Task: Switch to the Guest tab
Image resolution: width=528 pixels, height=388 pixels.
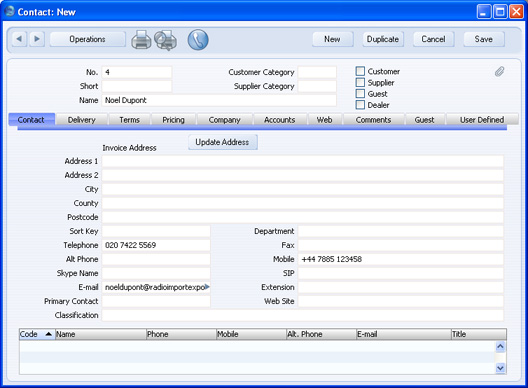Action: click(424, 120)
